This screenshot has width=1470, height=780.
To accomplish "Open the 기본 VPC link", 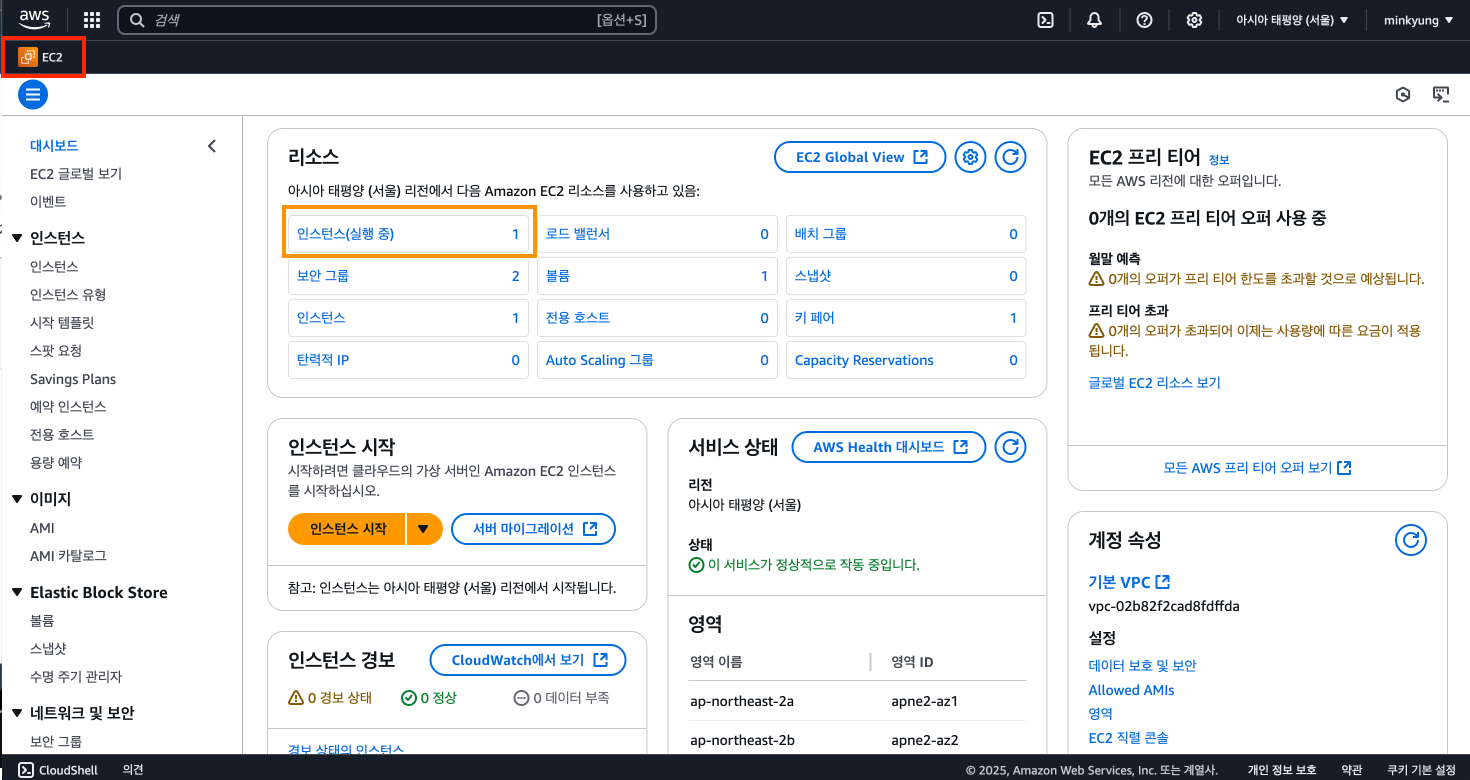I will tap(1129, 582).
